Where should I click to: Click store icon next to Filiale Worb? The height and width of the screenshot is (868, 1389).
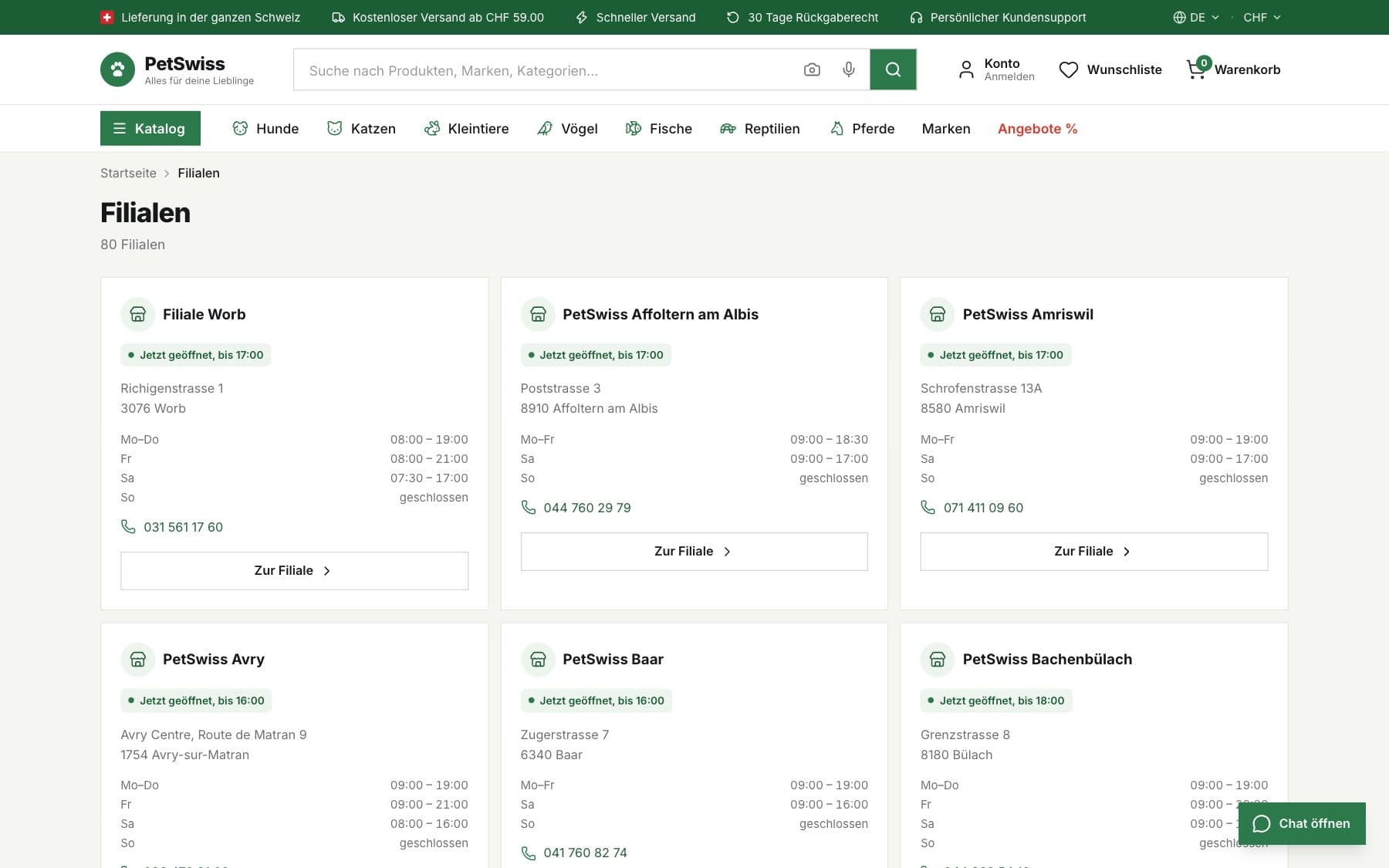(x=137, y=314)
